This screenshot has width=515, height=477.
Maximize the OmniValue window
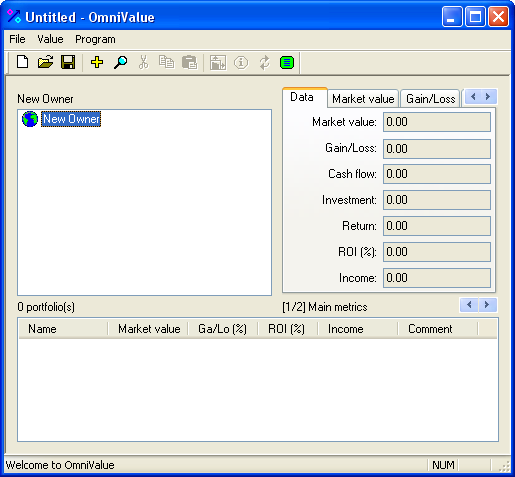click(x=475, y=16)
